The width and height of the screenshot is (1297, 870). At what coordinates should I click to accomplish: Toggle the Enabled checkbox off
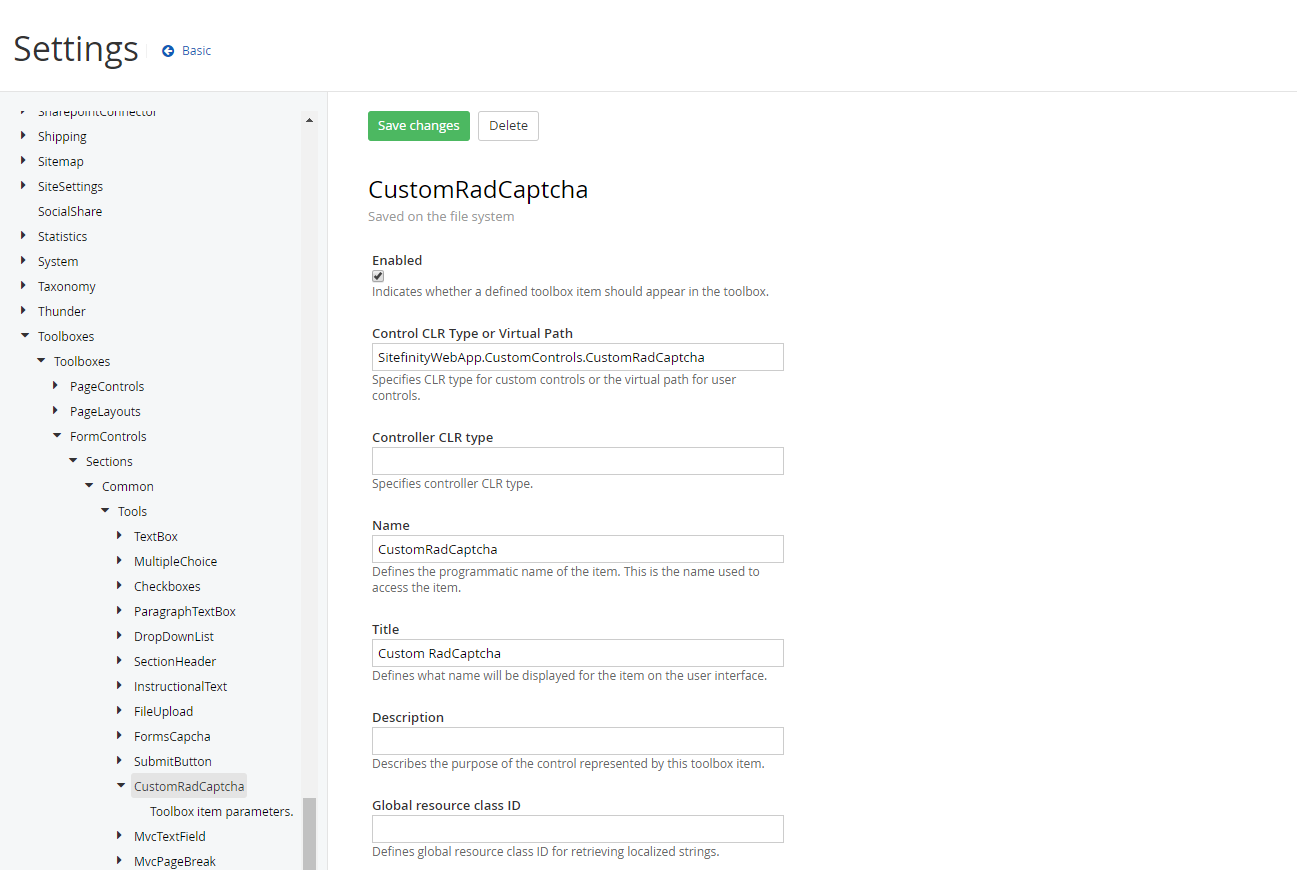[377, 275]
